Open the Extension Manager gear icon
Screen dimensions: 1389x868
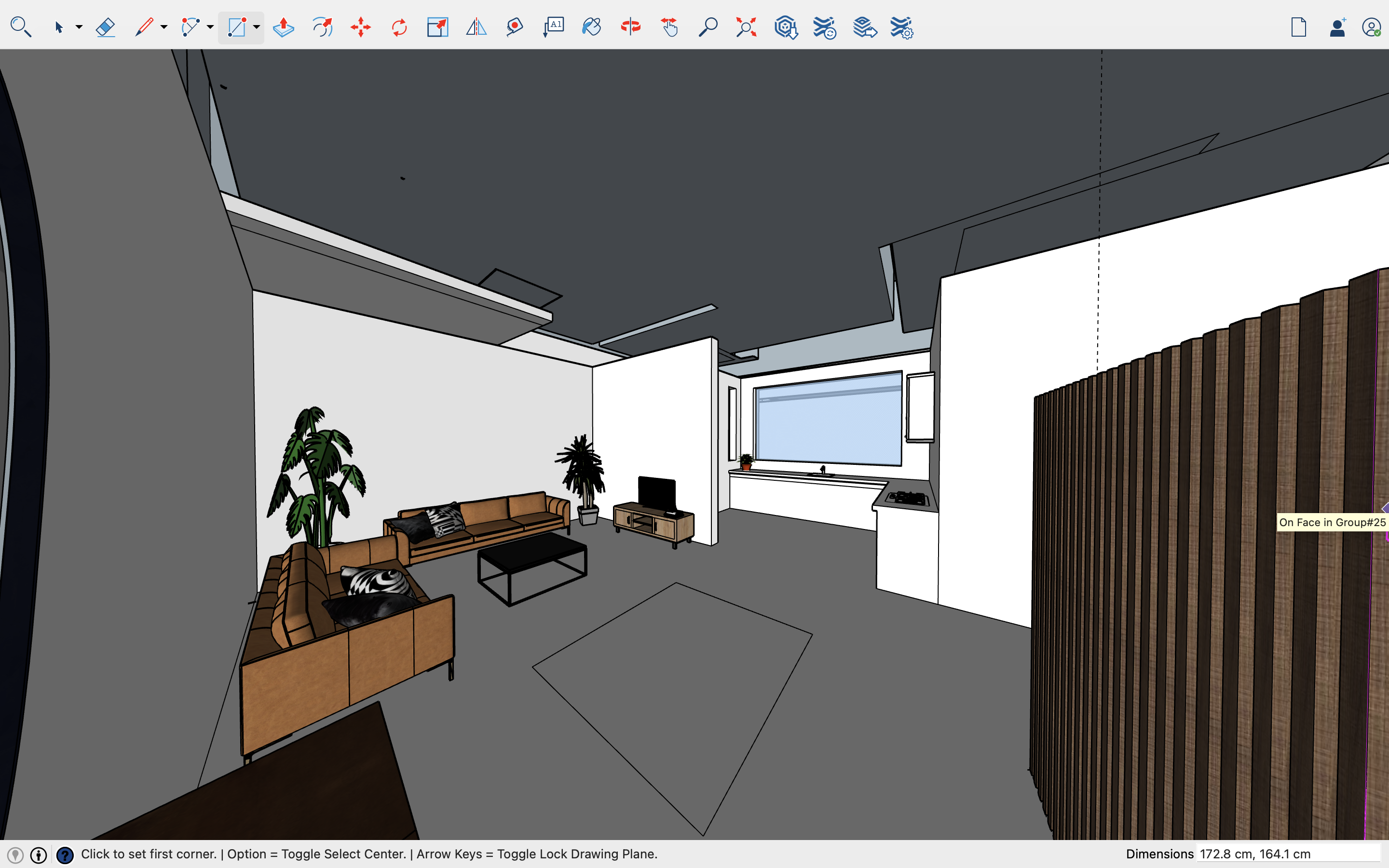click(902, 27)
